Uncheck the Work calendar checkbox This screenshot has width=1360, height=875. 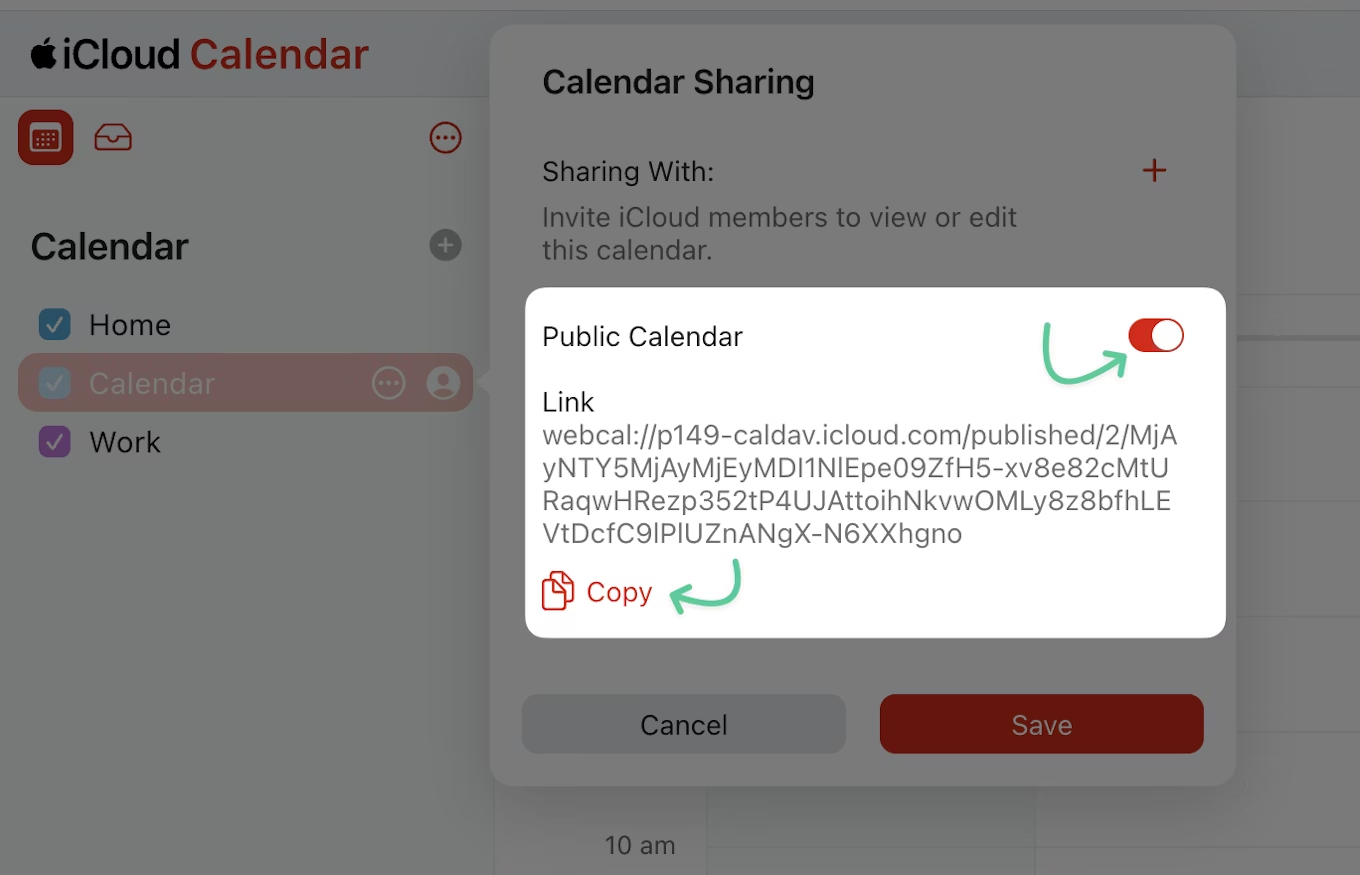pyautogui.click(x=54, y=442)
